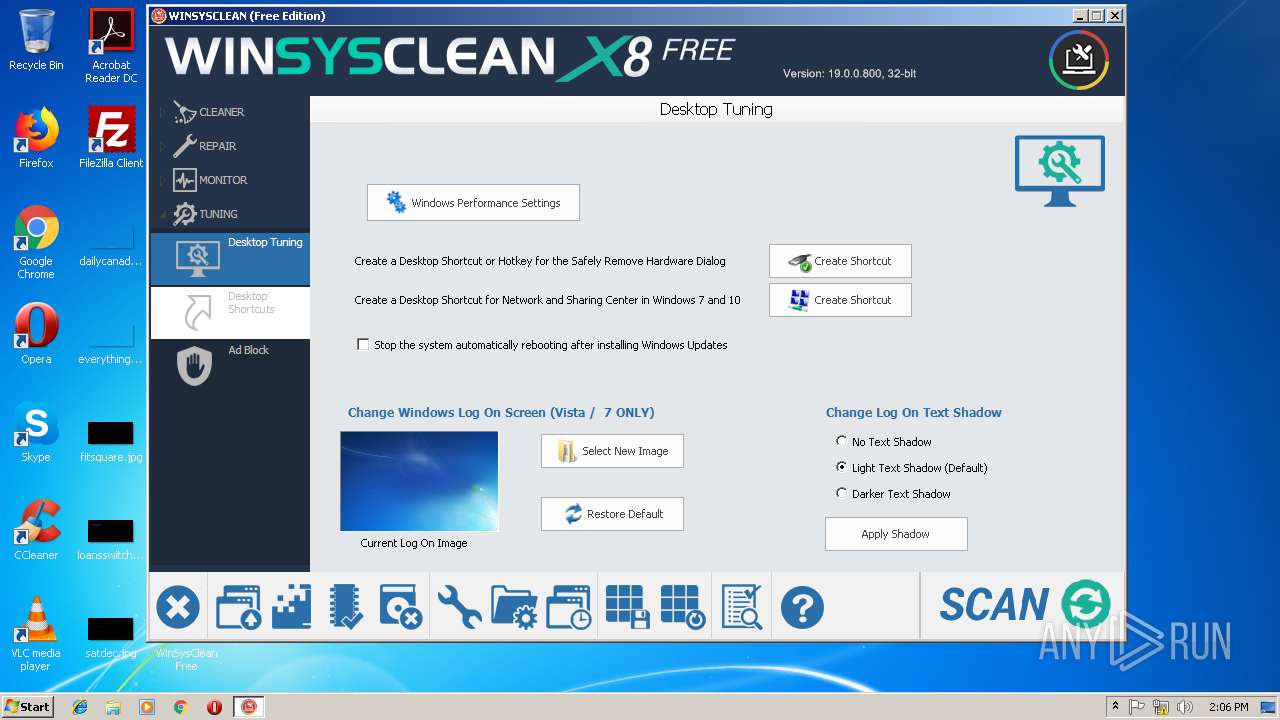Click the Desktop Tuning page title
Screen dimensions: 1280x720
coord(716,109)
